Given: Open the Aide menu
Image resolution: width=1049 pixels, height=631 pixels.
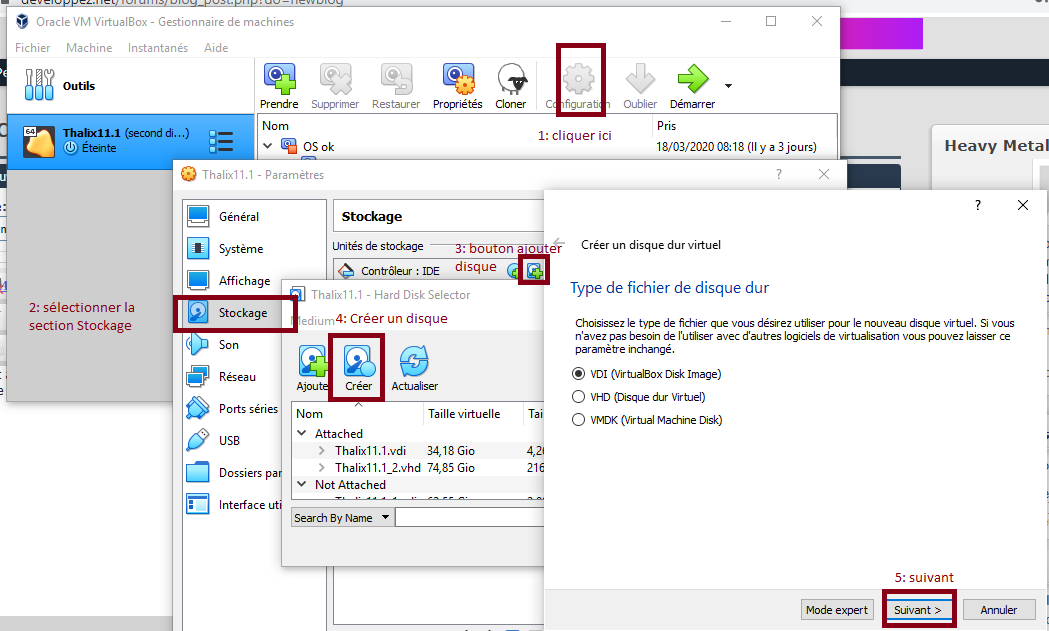Looking at the screenshot, I should pyautogui.click(x=216, y=48).
